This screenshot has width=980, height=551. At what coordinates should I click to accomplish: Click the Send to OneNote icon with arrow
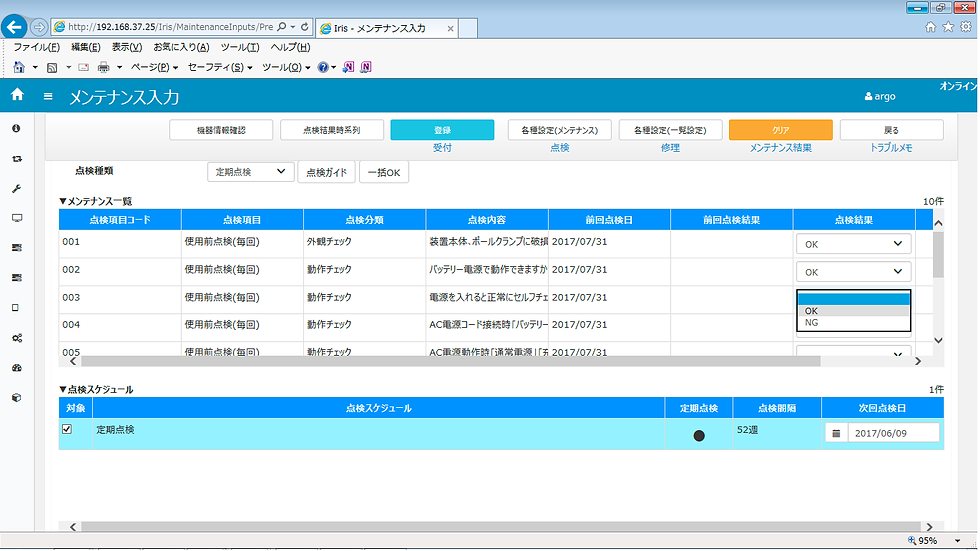click(348, 67)
